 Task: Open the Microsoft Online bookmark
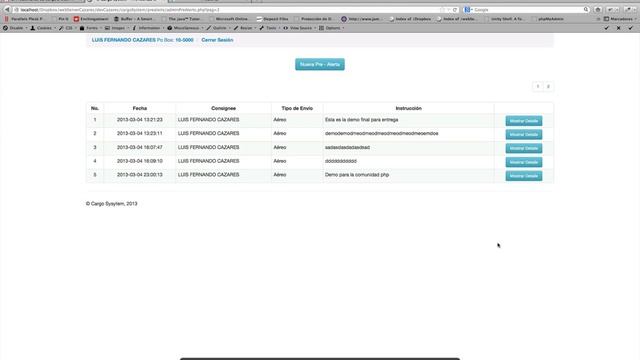pos(229,19)
